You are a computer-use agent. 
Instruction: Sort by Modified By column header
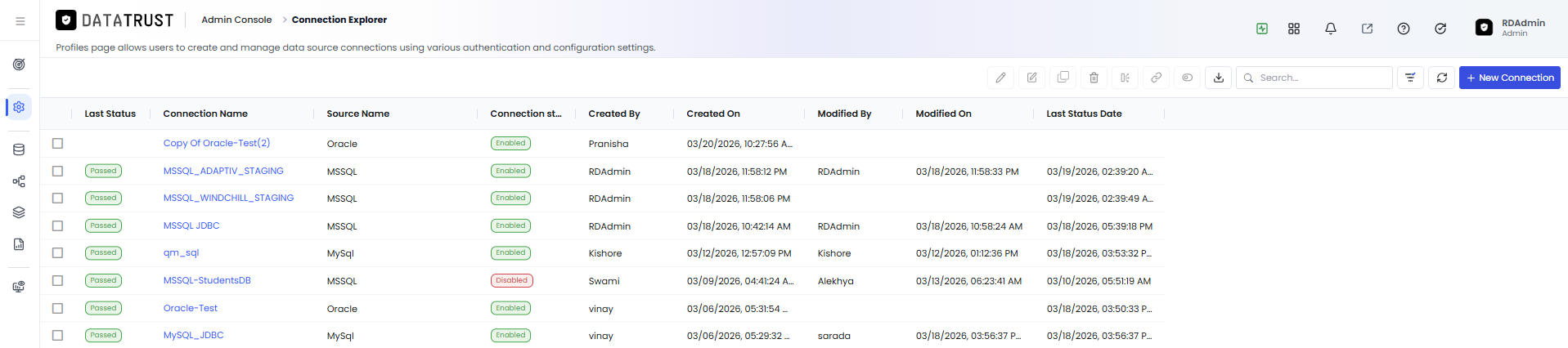844,114
